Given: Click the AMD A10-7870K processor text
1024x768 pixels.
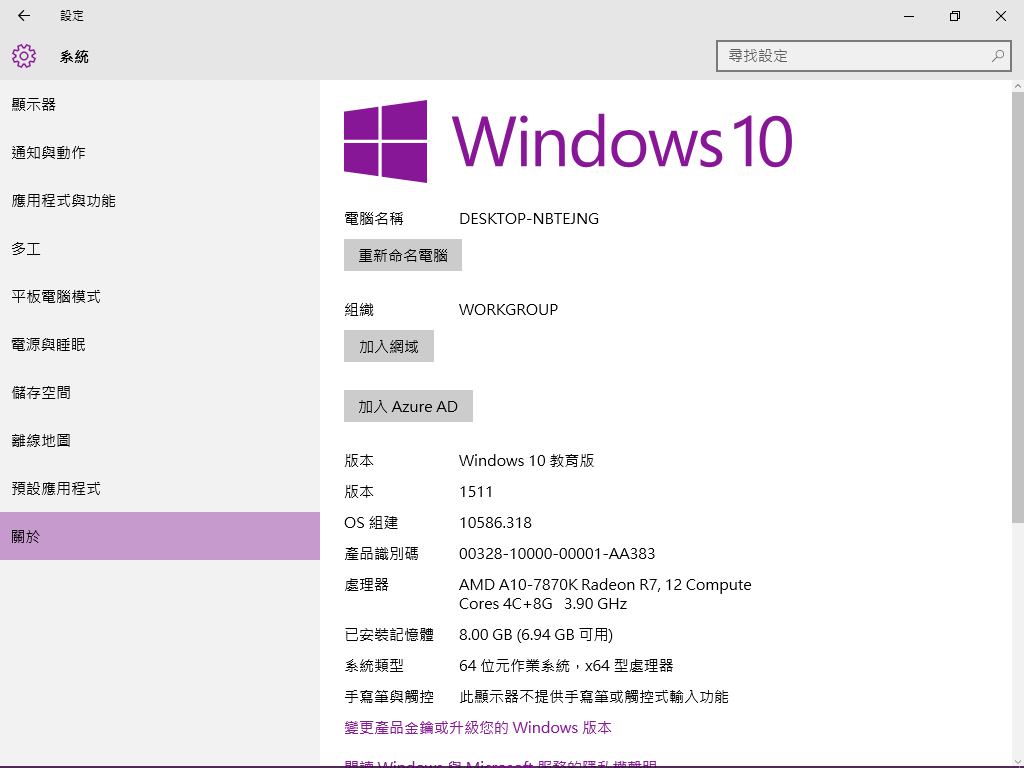Looking at the screenshot, I should pos(605,594).
